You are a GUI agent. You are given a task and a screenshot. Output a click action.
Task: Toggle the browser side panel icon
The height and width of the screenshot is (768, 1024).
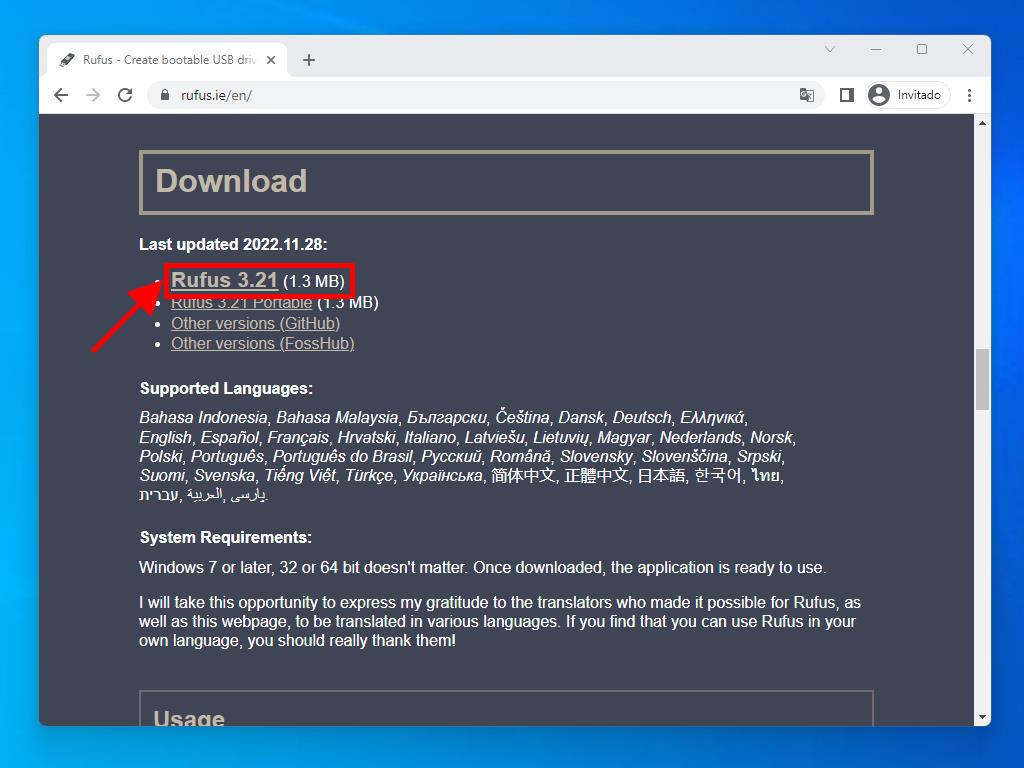point(846,95)
